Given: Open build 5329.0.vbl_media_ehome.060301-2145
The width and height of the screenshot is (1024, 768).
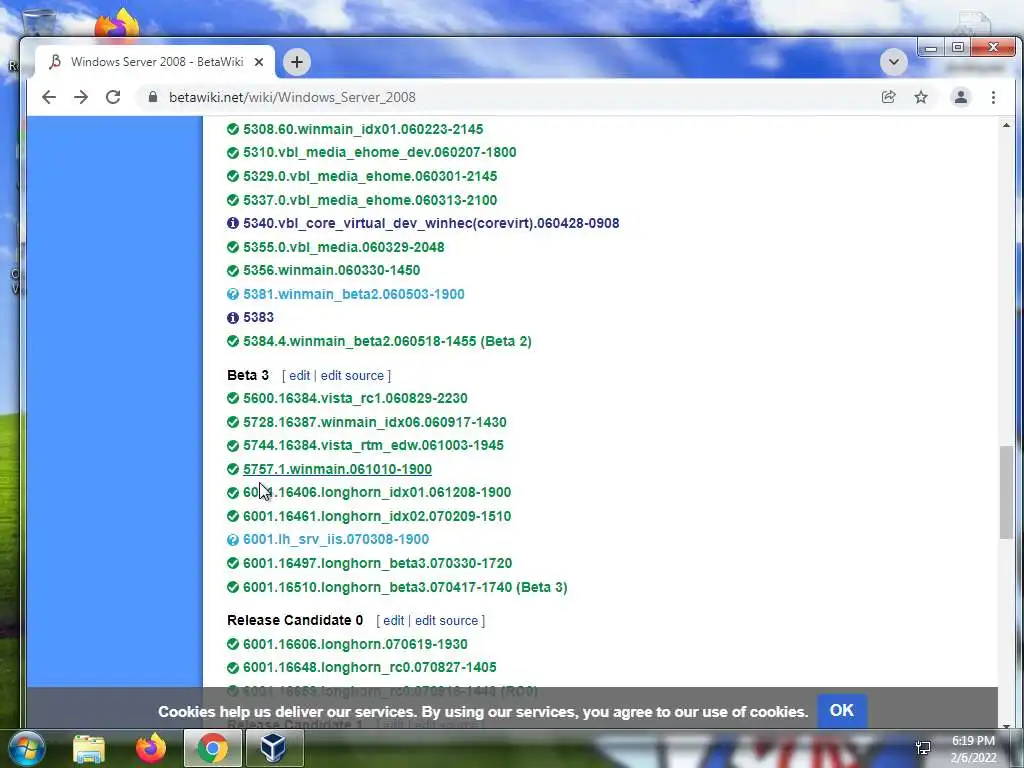Looking at the screenshot, I should (370, 176).
